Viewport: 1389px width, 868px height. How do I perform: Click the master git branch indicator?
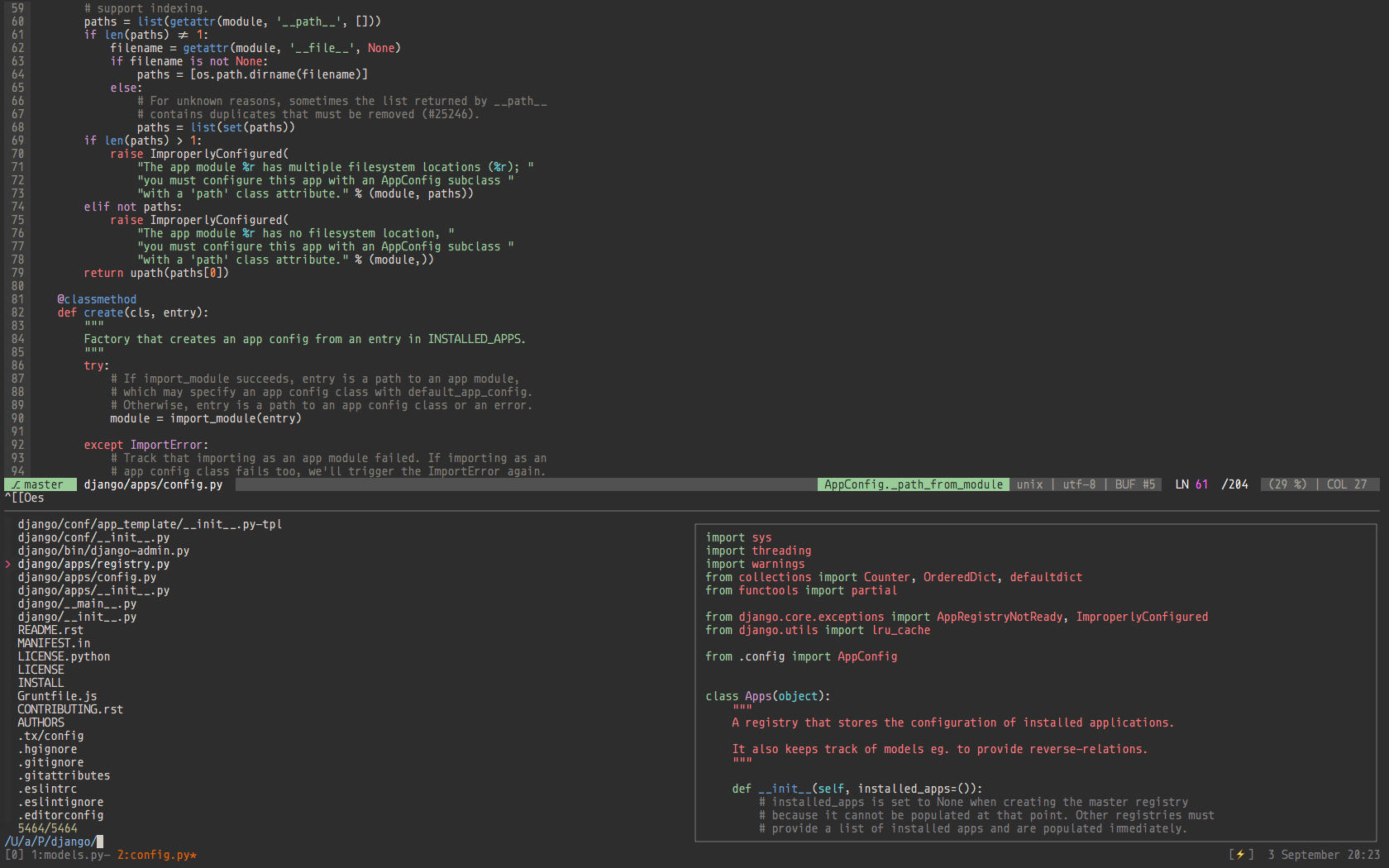(40, 484)
